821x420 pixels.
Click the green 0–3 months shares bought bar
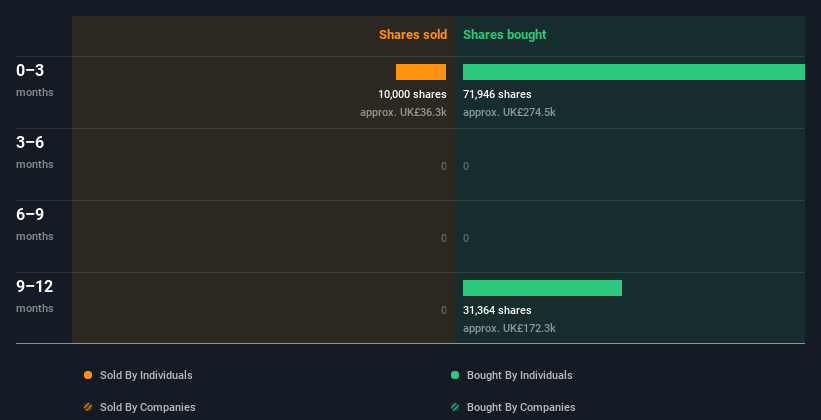tap(634, 72)
